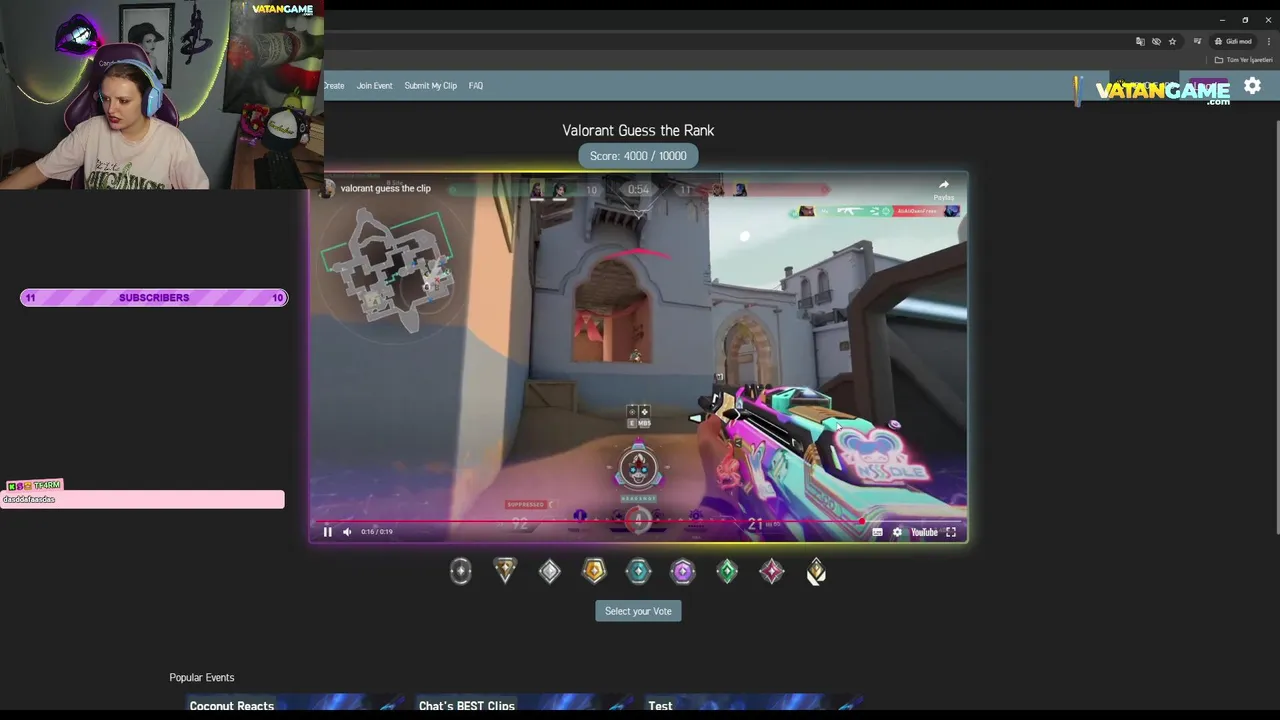Click the translate page icon

[1140, 41]
